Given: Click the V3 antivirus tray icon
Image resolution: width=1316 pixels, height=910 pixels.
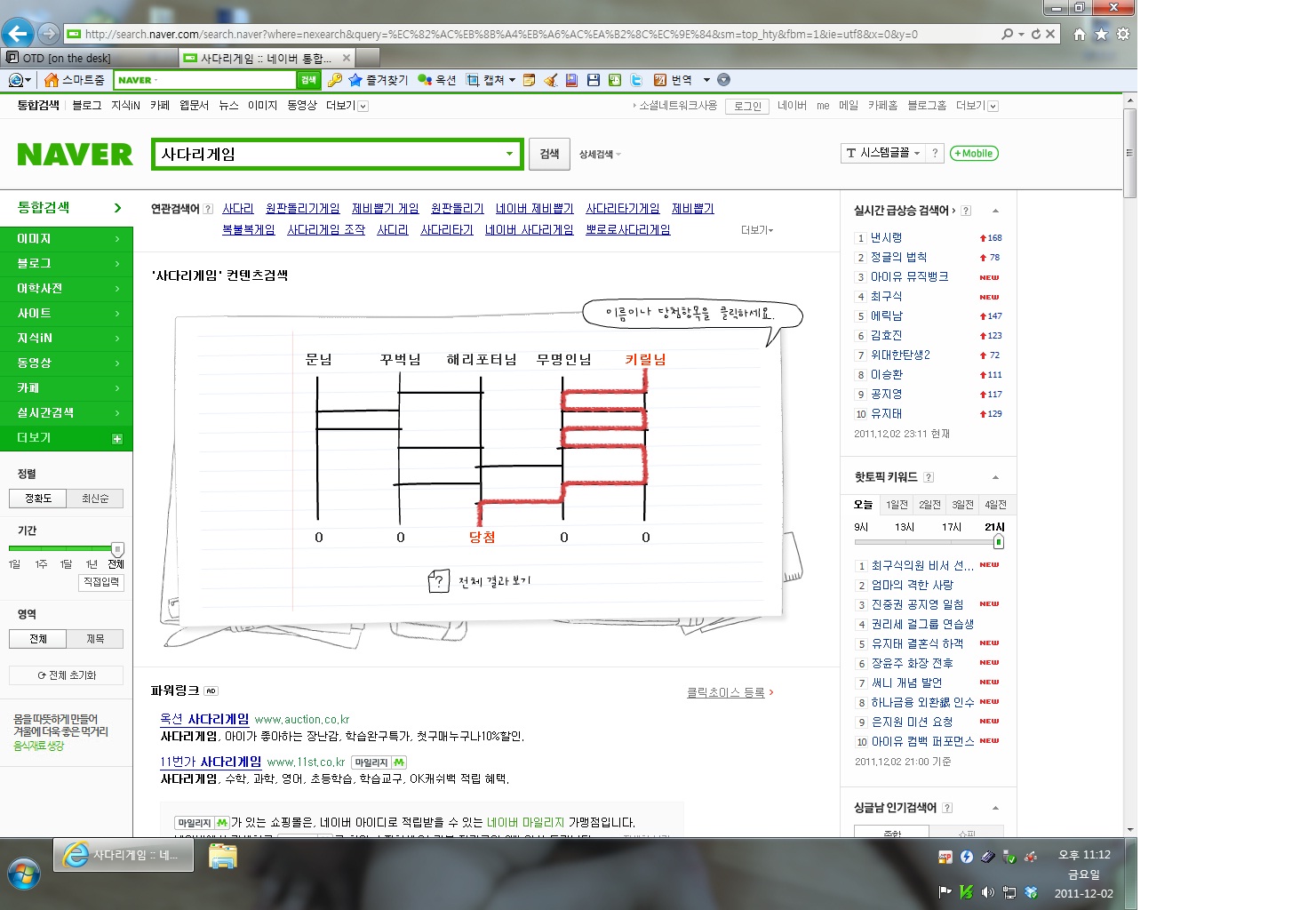Looking at the screenshot, I should tap(966, 892).
